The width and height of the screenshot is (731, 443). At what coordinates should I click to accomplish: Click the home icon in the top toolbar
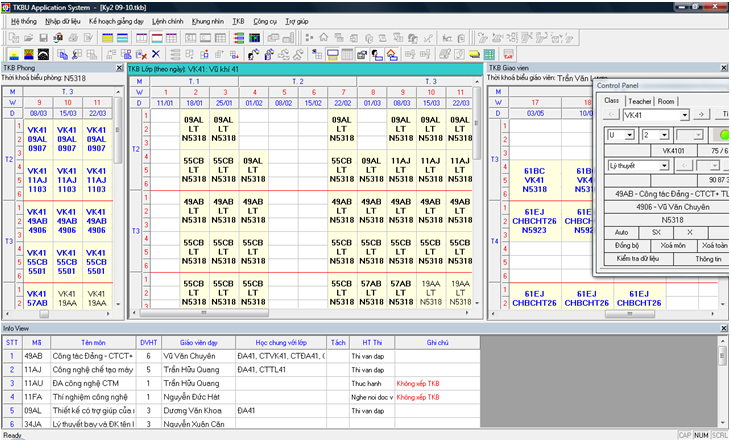323,37
